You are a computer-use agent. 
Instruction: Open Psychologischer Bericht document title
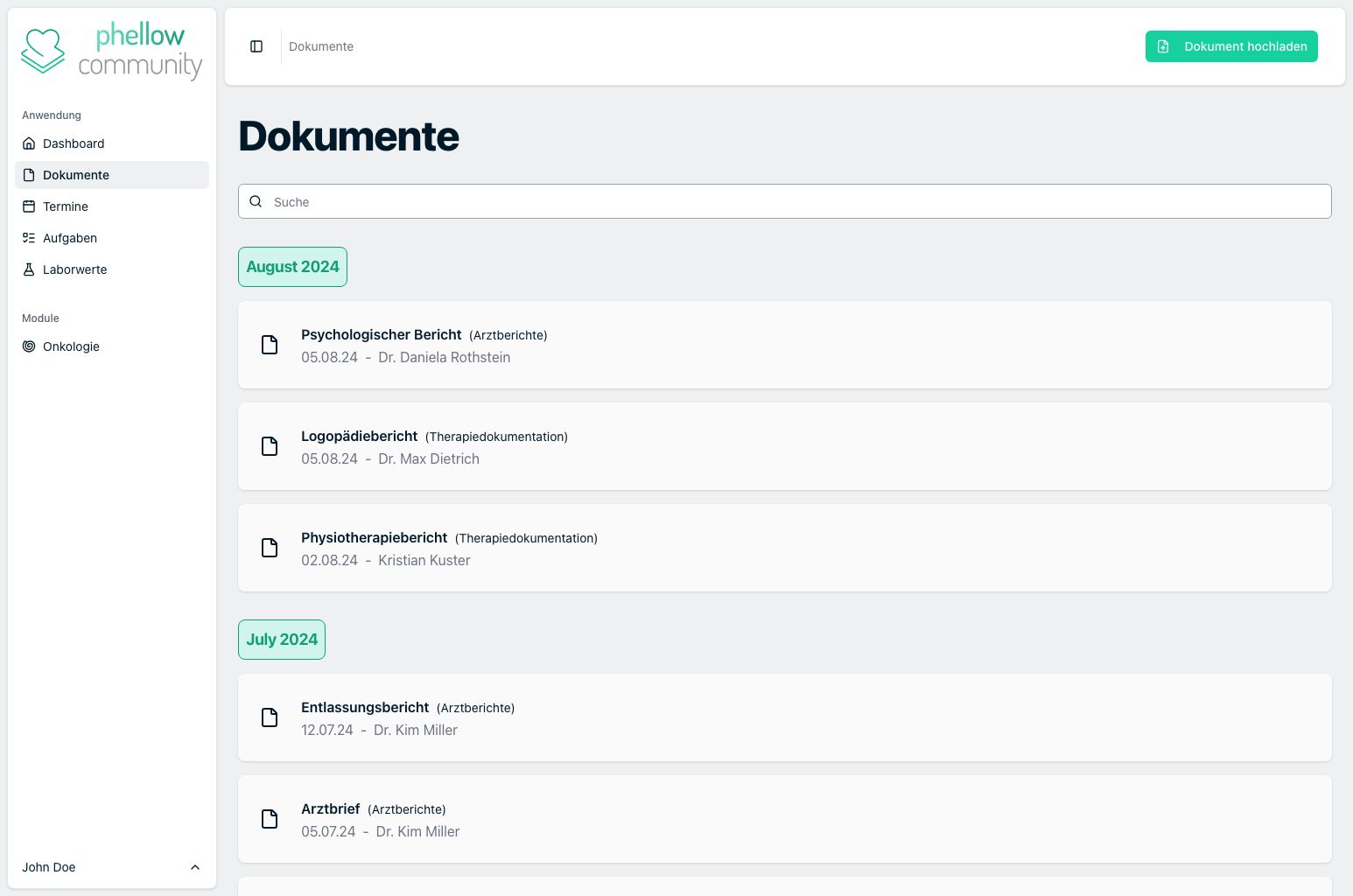(x=382, y=334)
